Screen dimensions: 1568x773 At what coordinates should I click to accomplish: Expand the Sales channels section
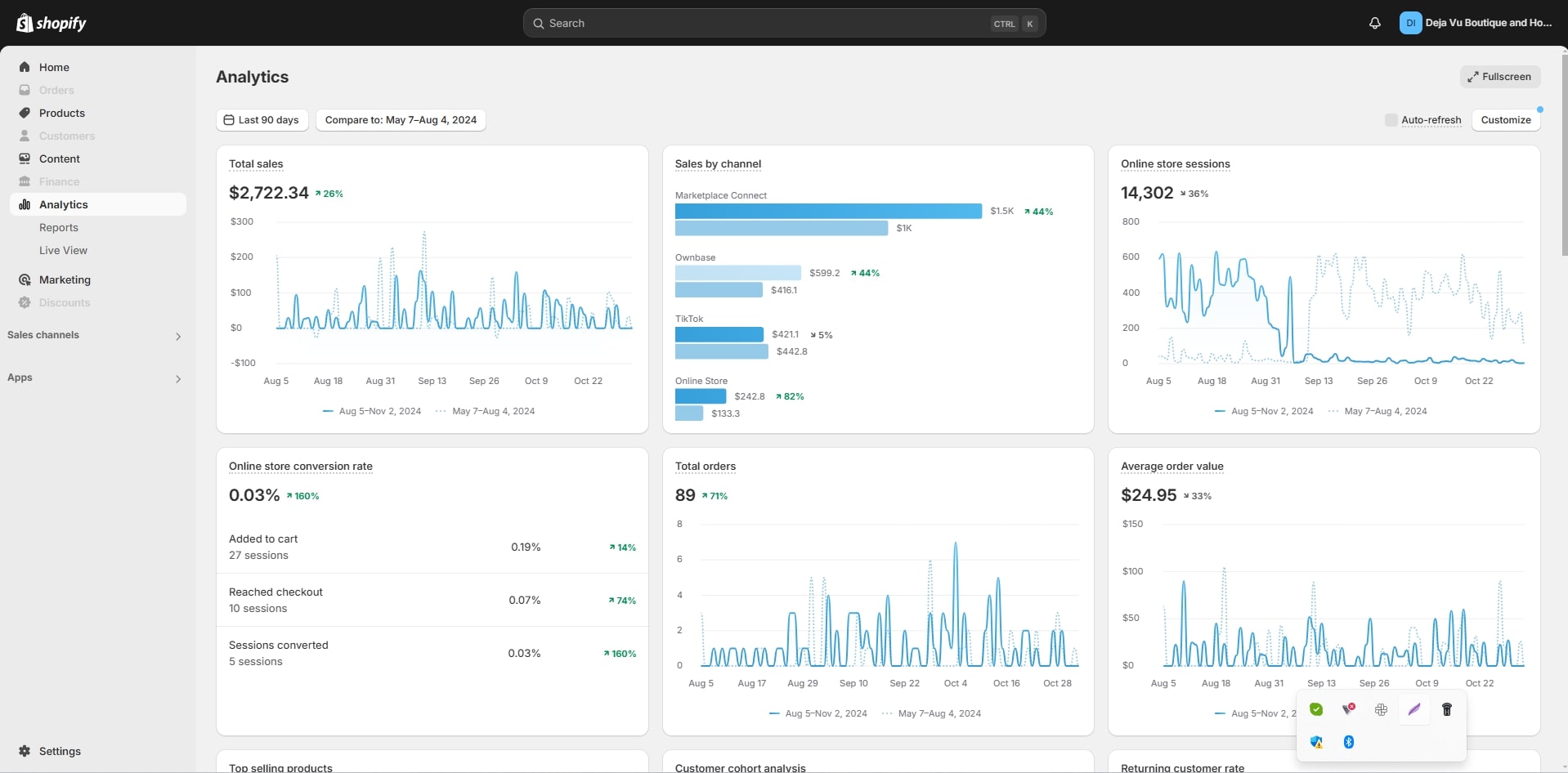coord(177,336)
